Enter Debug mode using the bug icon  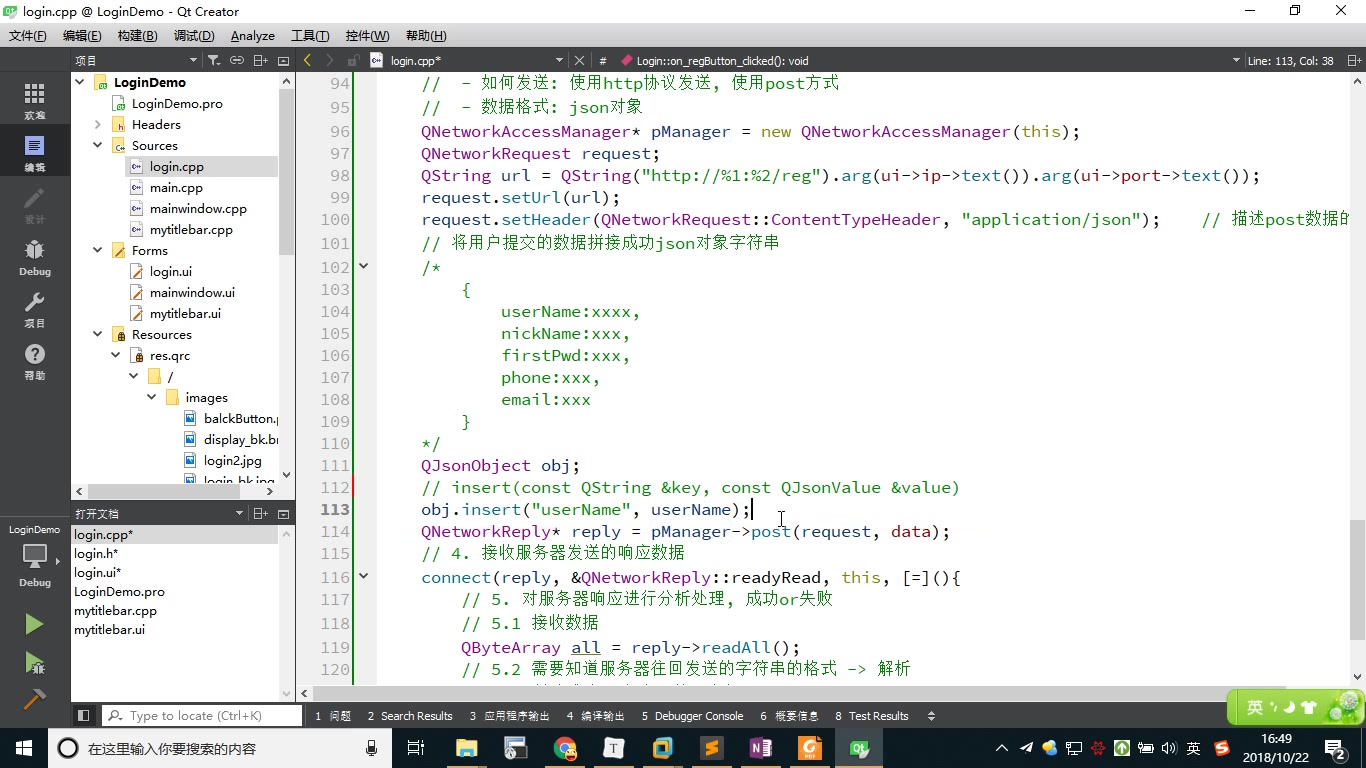(34, 250)
